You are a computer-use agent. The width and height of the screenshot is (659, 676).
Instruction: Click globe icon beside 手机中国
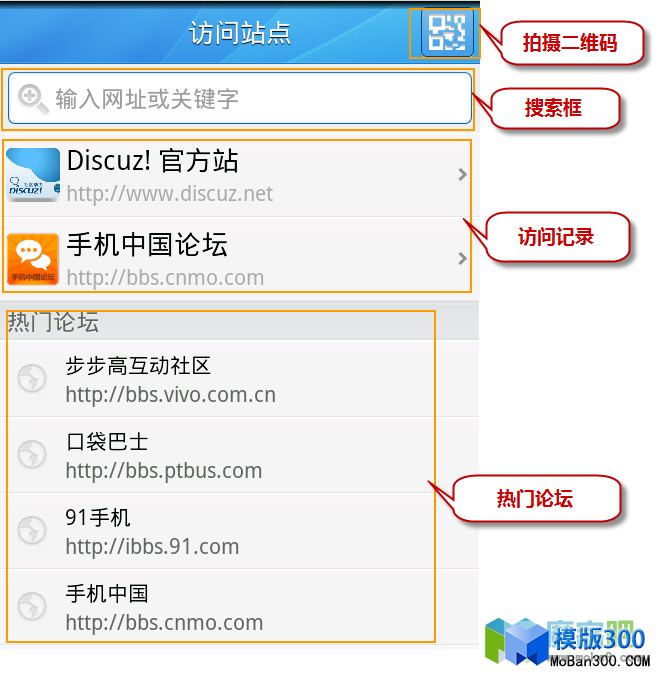click(x=32, y=606)
